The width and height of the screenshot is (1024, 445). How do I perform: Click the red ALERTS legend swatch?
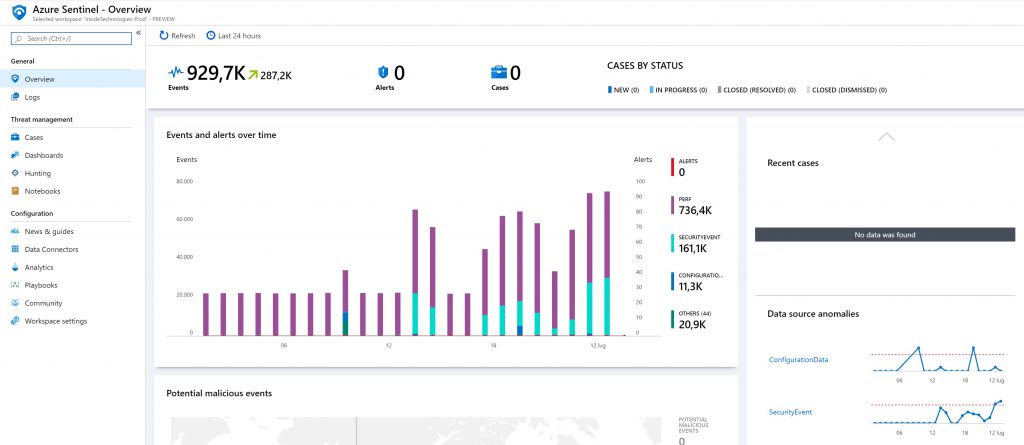click(x=673, y=167)
